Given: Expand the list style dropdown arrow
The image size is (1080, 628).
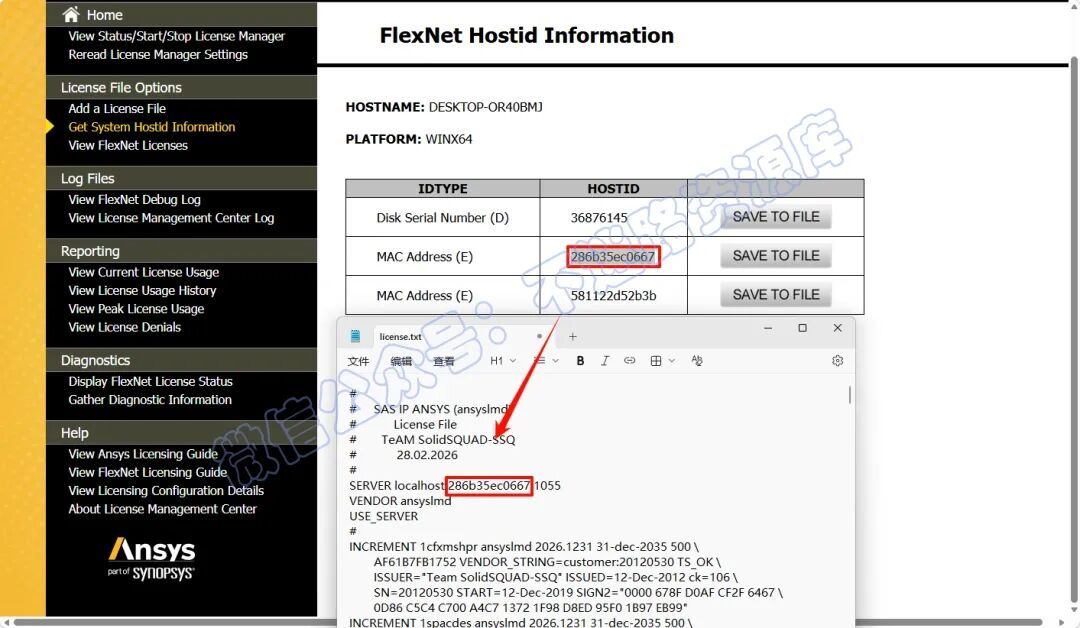Looking at the screenshot, I should pyautogui.click(x=556, y=361).
